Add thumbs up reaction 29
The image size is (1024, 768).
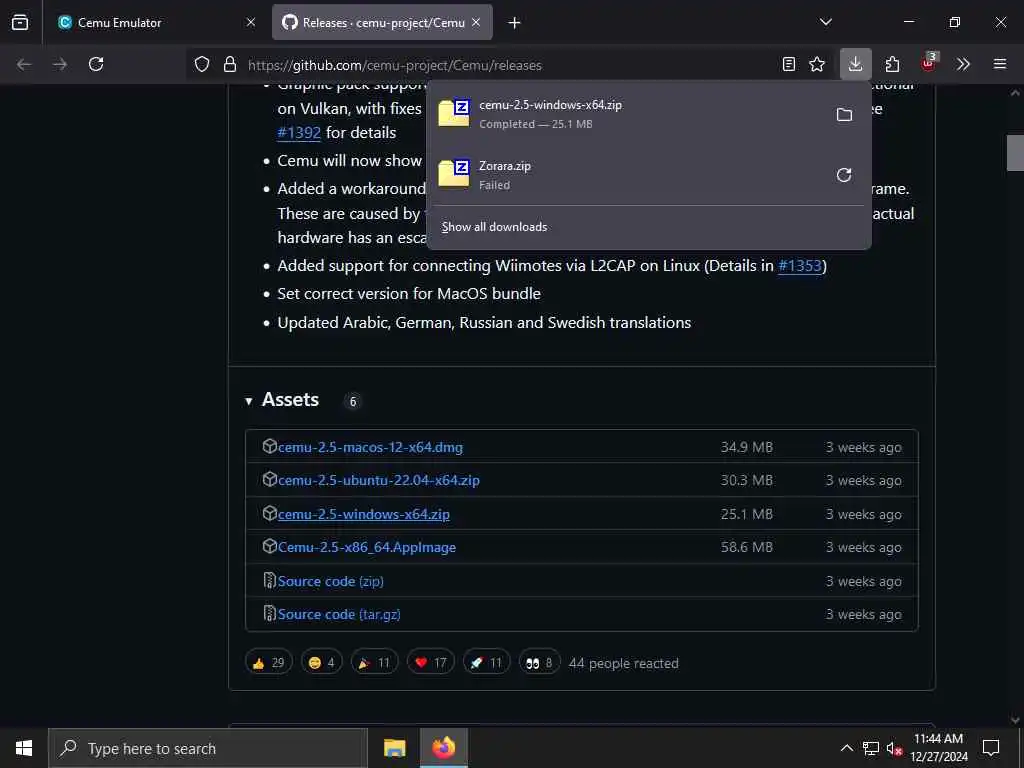(268, 663)
